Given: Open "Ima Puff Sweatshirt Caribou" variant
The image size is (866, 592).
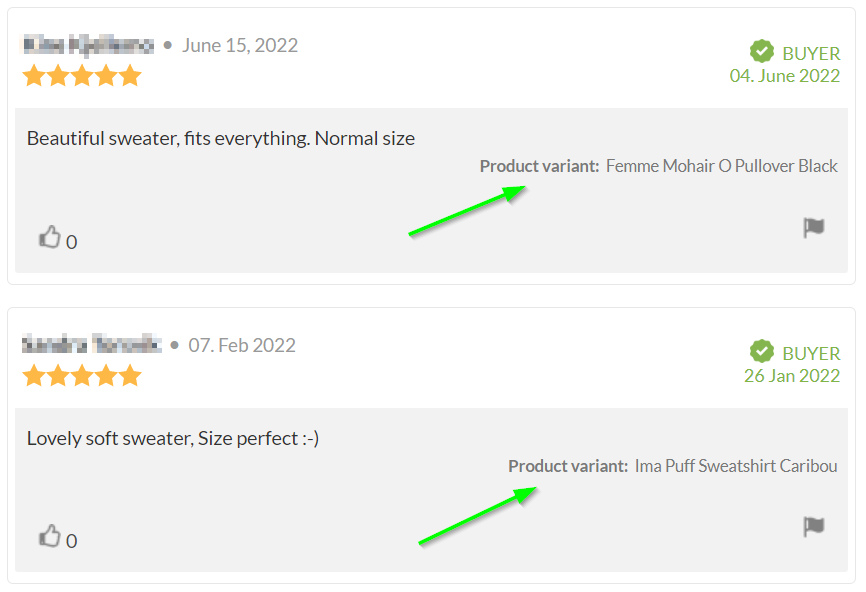Looking at the screenshot, I should [x=735, y=466].
